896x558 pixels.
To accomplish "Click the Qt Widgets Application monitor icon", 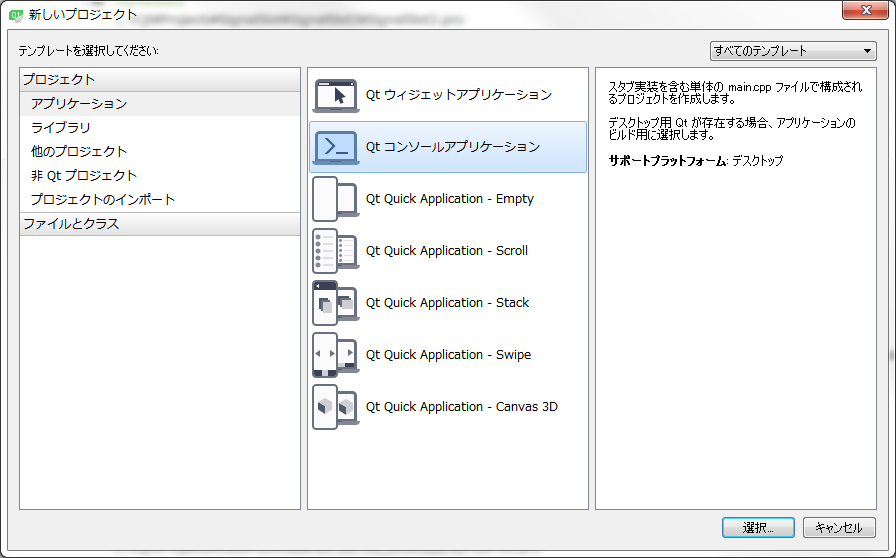I will click(x=336, y=95).
